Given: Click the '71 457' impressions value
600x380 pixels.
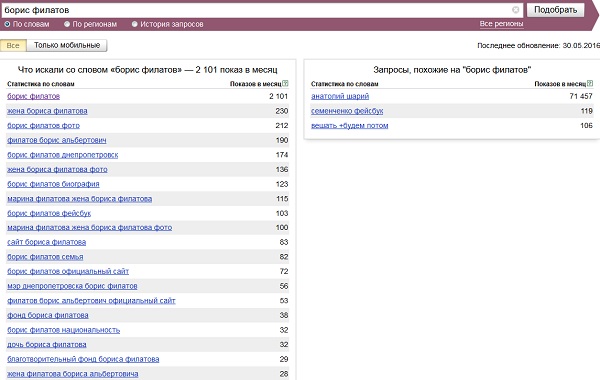Looking at the screenshot, I should [x=581, y=96].
